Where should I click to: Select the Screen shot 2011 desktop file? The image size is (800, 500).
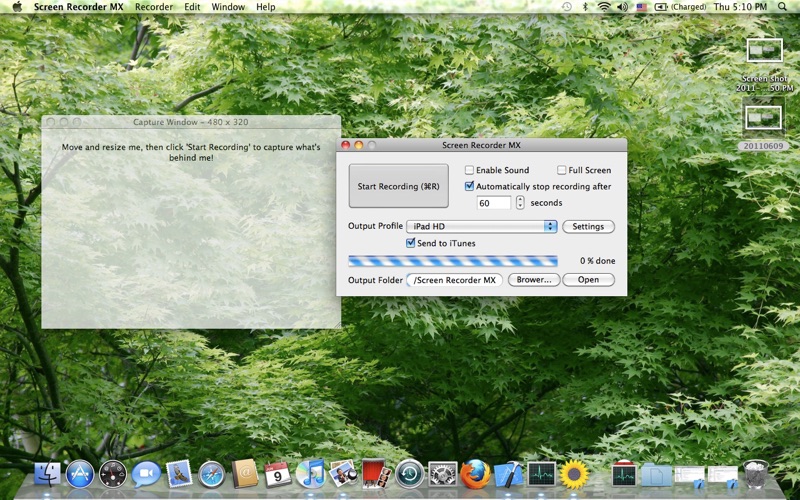pyautogui.click(x=764, y=65)
